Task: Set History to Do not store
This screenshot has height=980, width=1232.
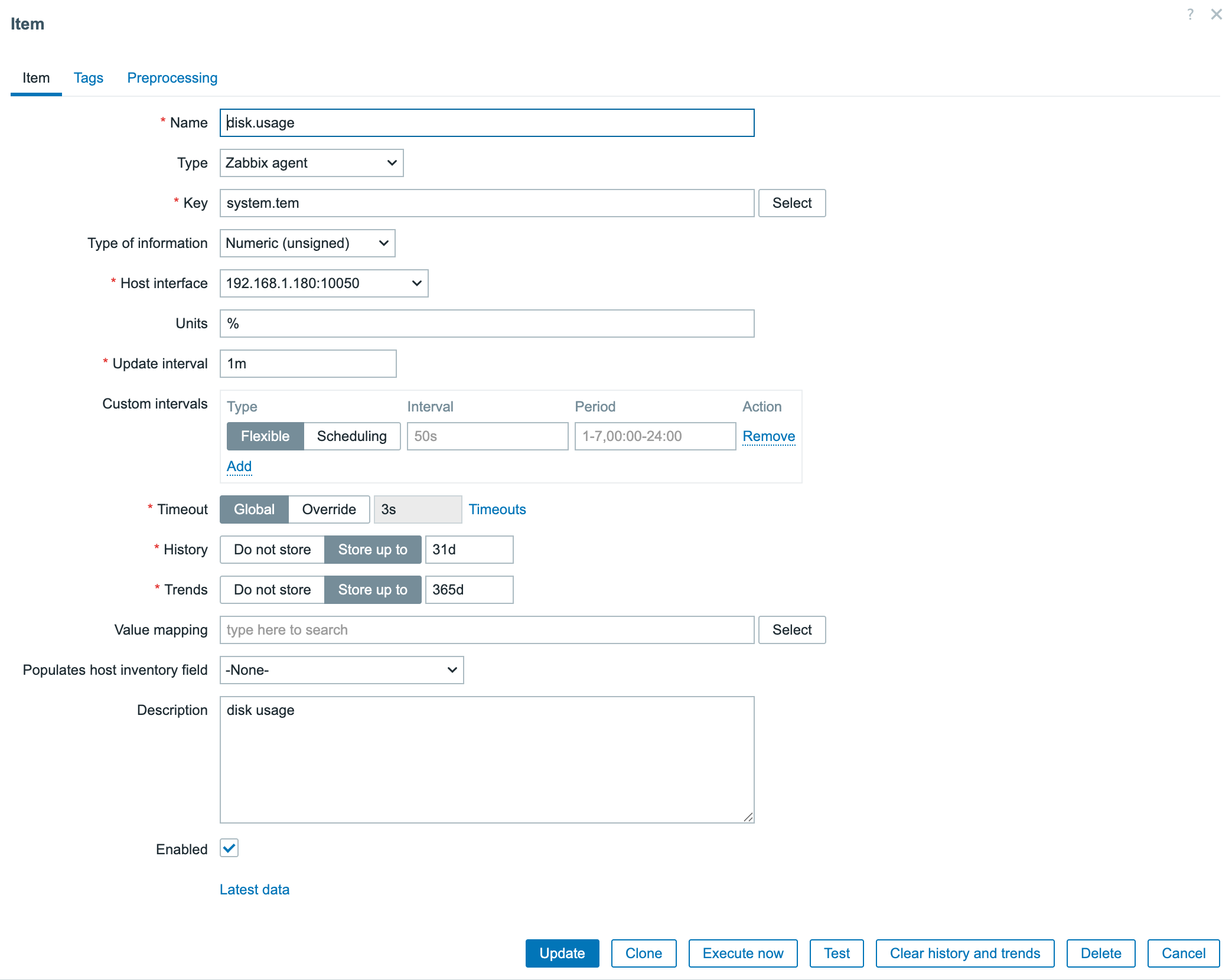Action: click(x=272, y=550)
